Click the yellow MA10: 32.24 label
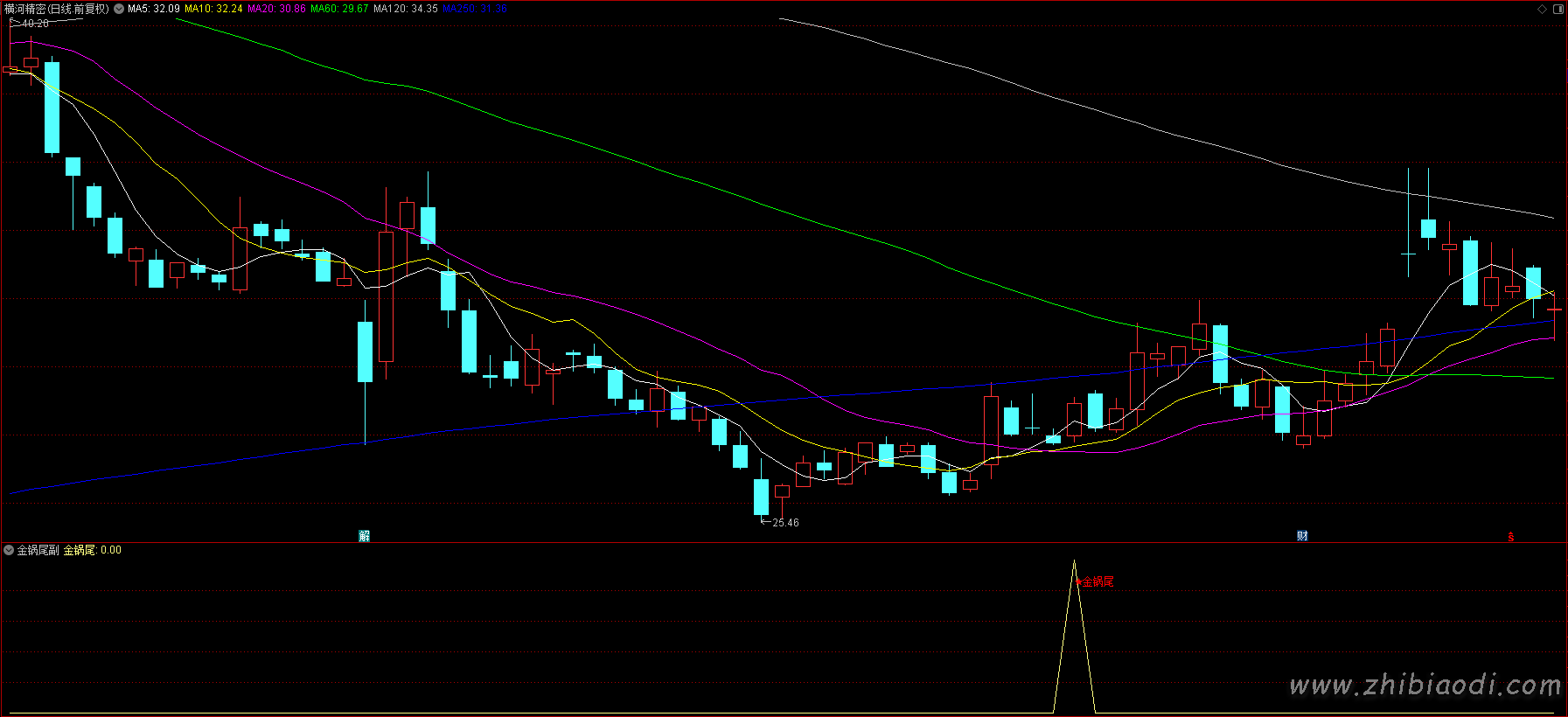The height and width of the screenshot is (717, 1568). 213,9
